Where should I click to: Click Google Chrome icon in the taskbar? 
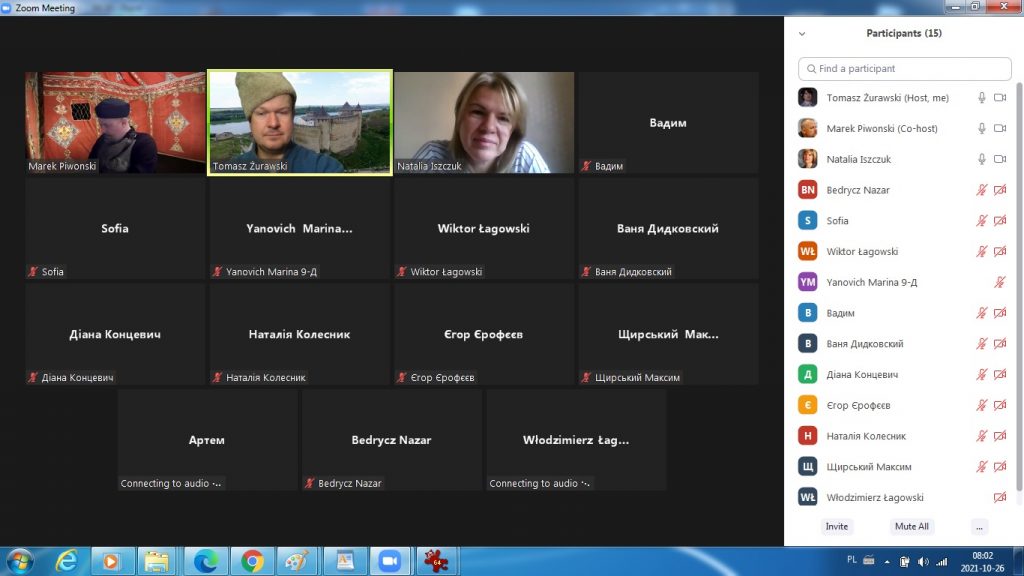[x=252, y=561]
